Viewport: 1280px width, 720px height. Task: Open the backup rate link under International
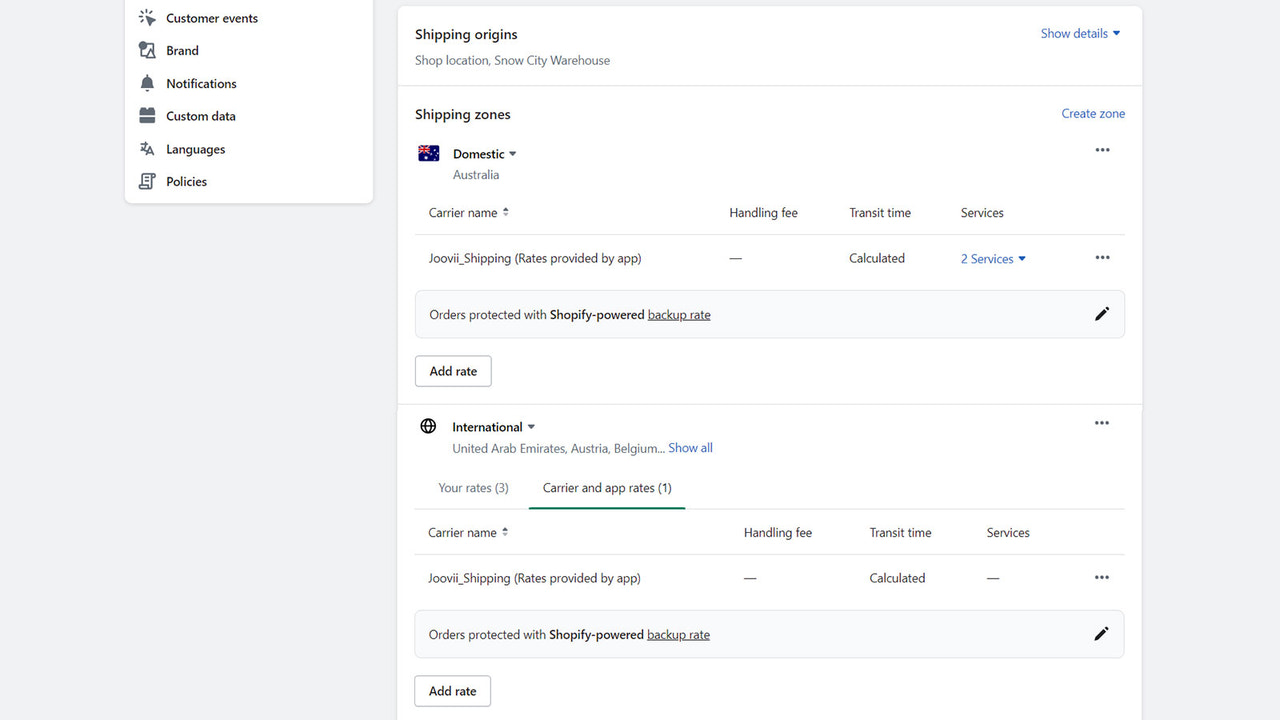tap(678, 634)
